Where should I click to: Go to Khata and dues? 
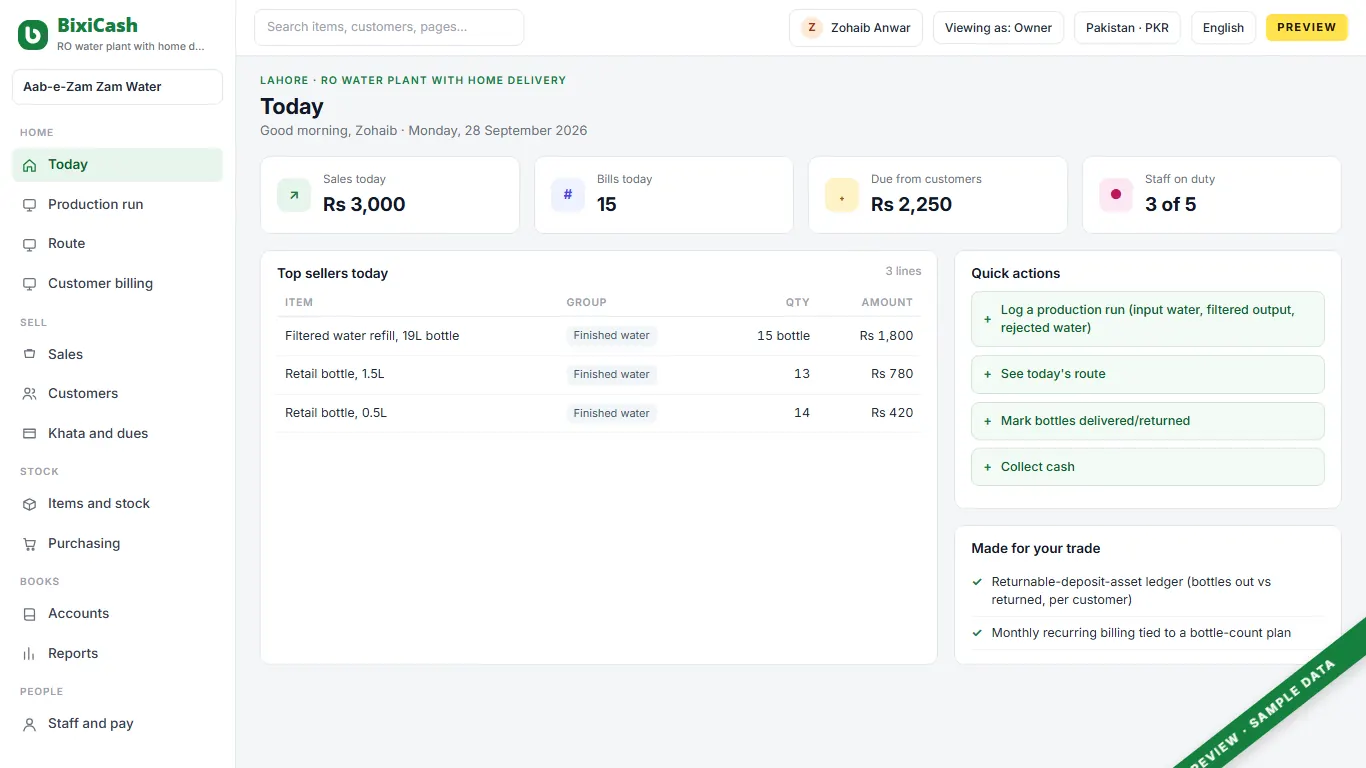point(117,434)
